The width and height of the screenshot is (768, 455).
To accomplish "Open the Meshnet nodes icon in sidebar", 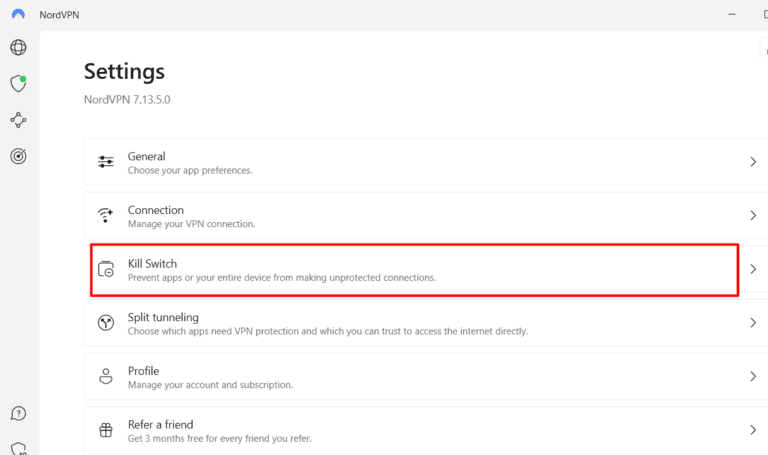I will [18, 120].
